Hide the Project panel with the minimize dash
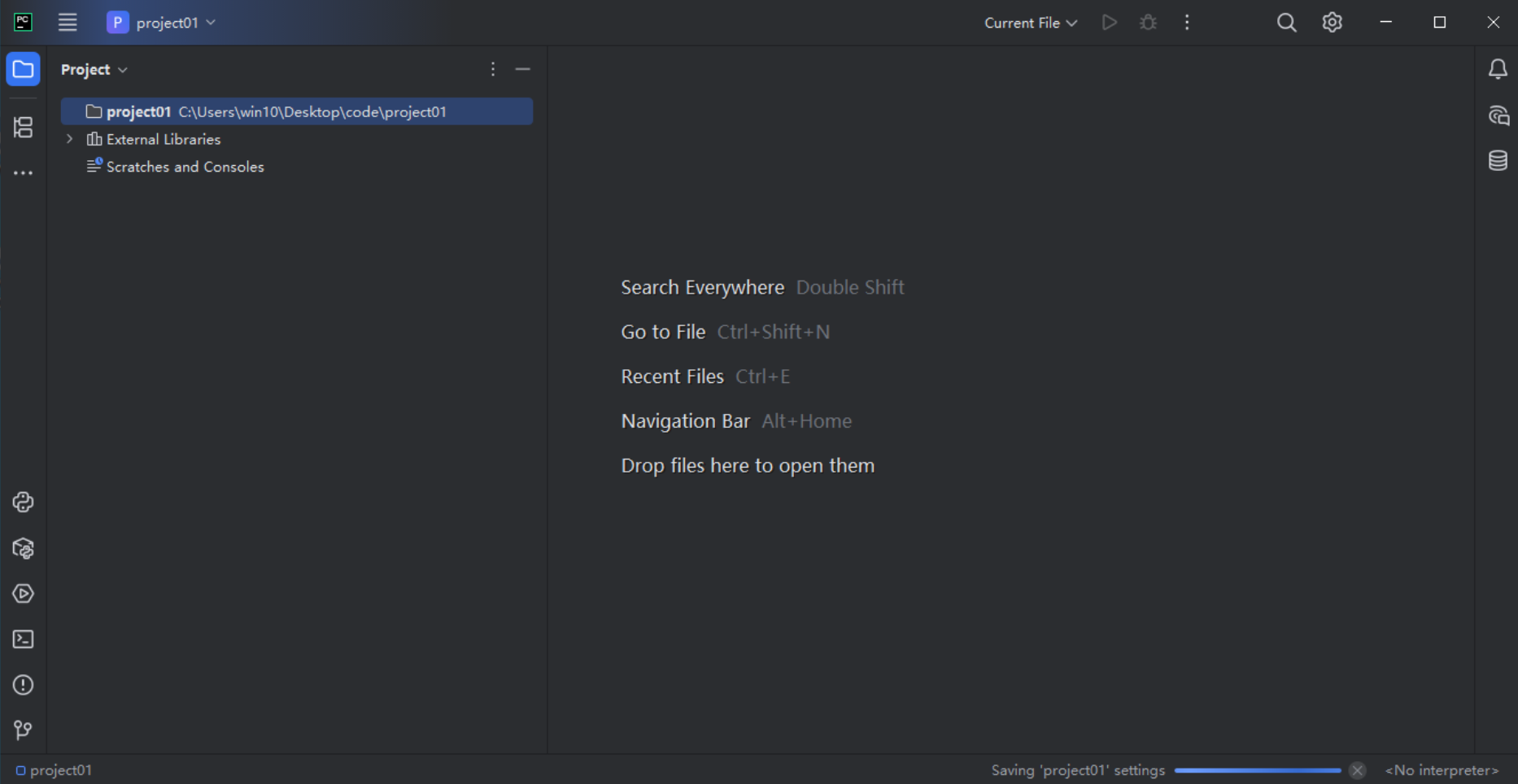Viewport: 1518px width, 784px height. point(523,69)
